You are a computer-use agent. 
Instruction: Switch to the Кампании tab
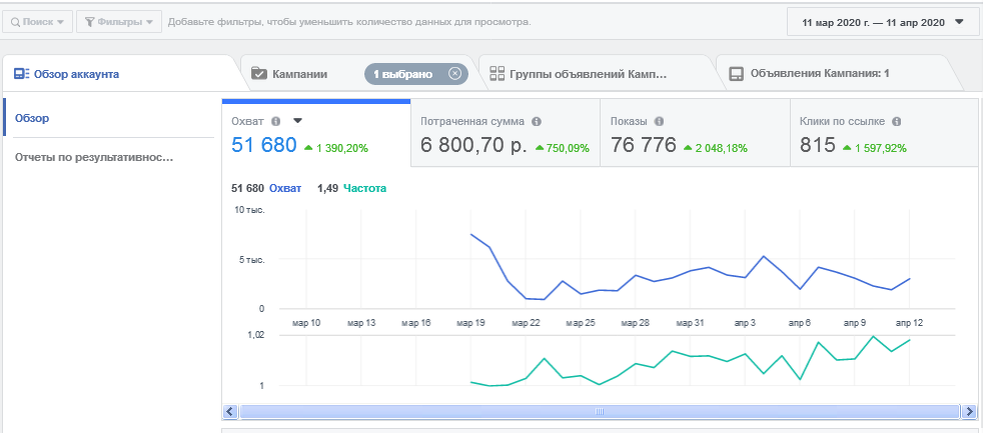coord(300,74)
